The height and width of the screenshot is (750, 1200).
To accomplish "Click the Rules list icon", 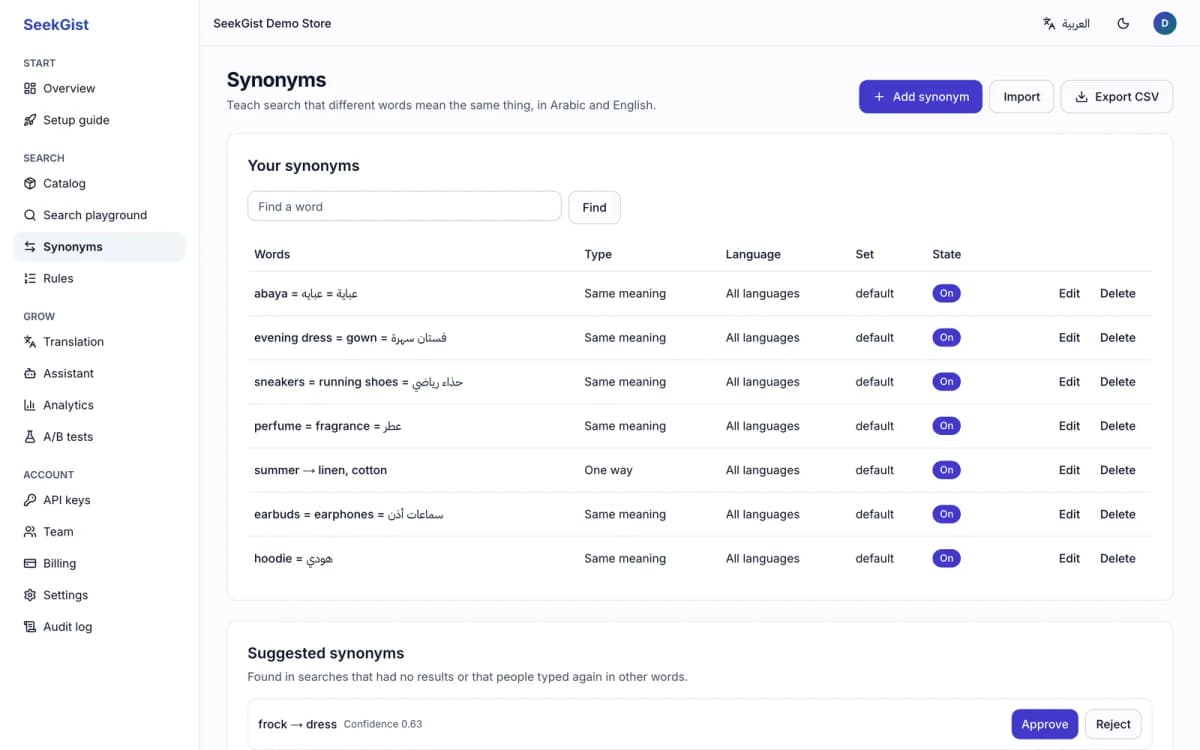I will coord(30,278).
